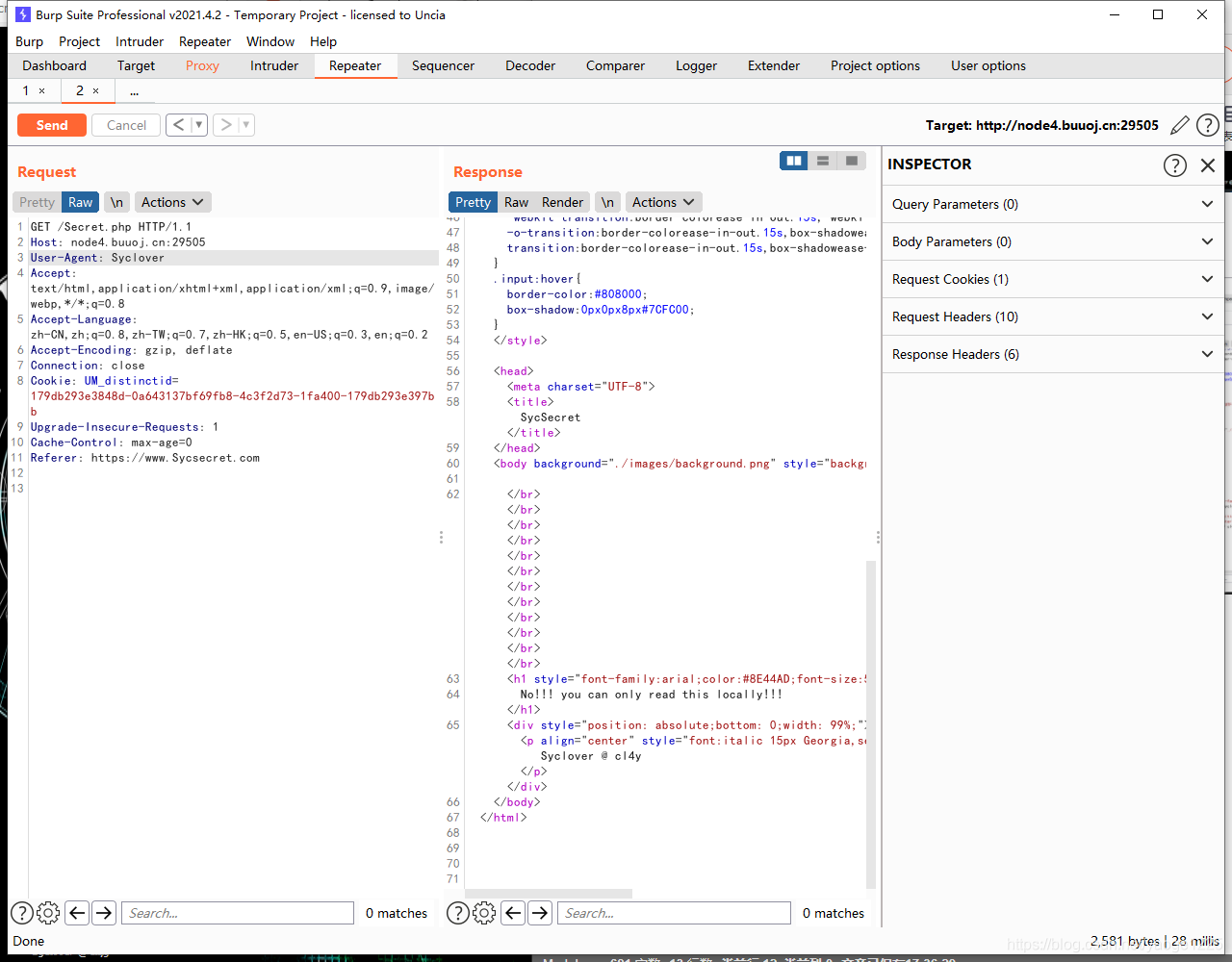Expand Request Headers (10) section
Image resolution: width=1232 pixels, height=962 pixels.
[1053, 316]
